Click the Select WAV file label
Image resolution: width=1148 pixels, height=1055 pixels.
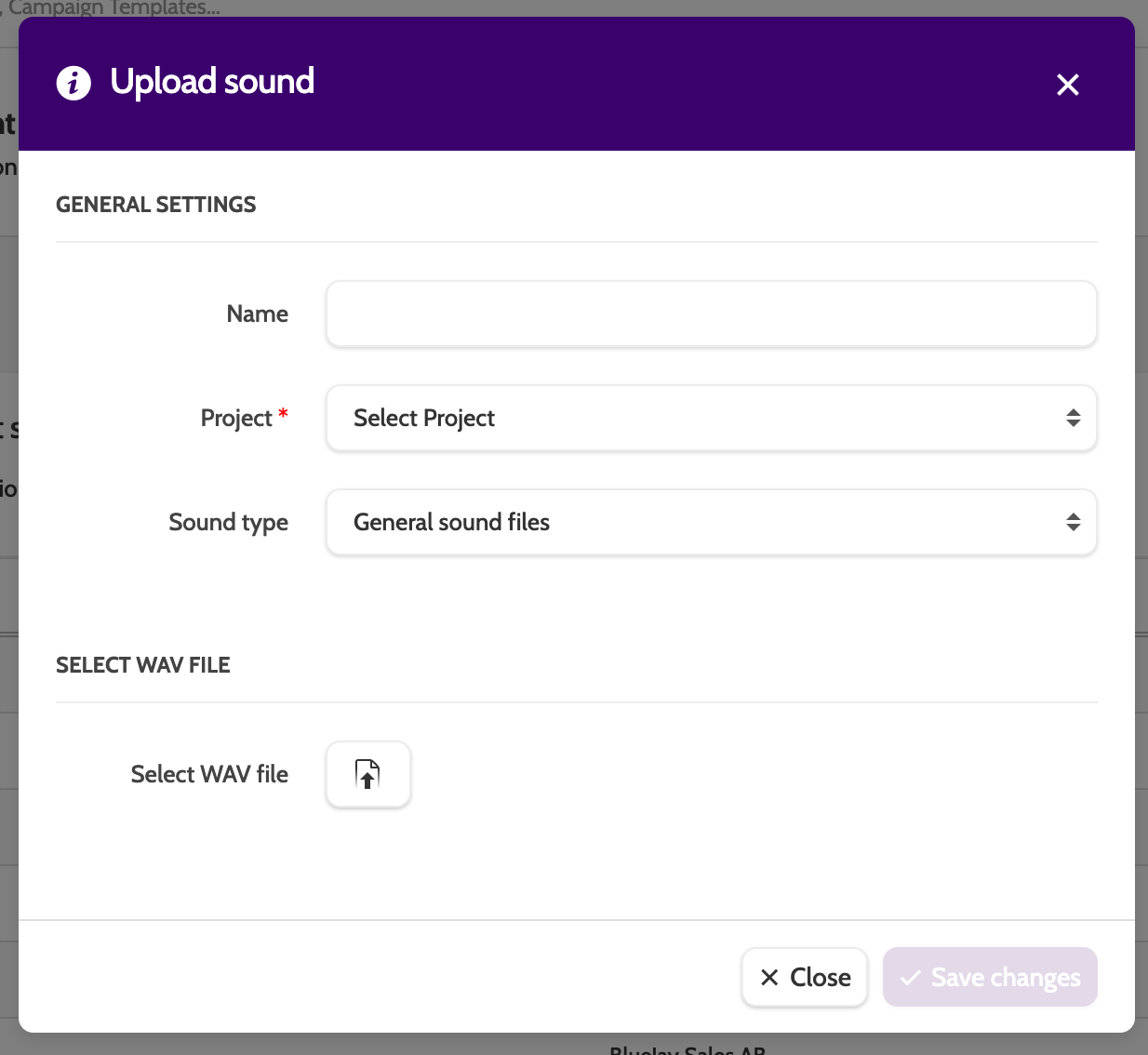tap(209, 774)
